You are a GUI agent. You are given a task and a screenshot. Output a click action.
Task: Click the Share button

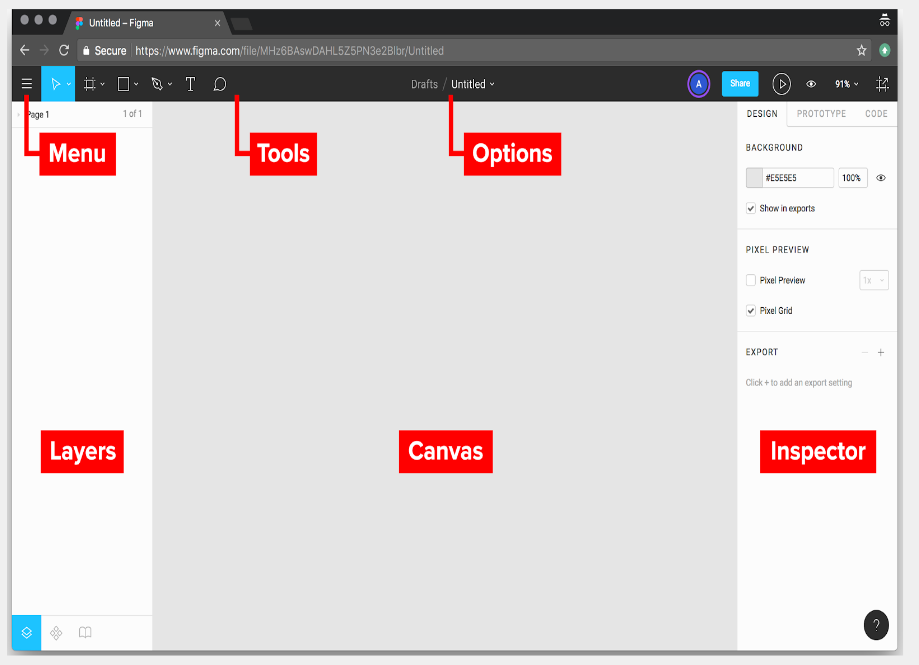[x=739, y=84]
